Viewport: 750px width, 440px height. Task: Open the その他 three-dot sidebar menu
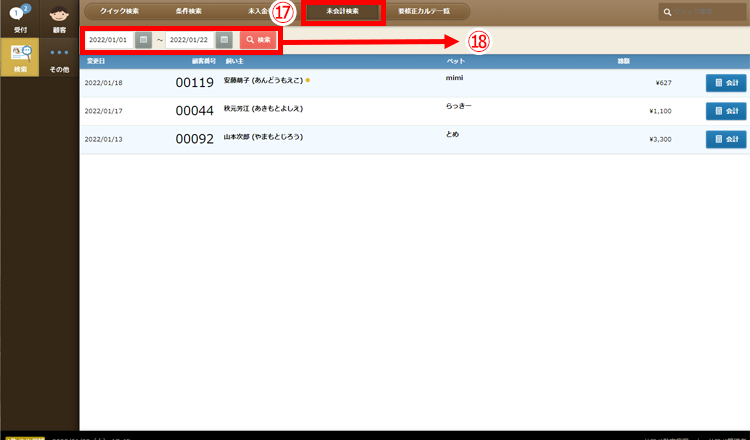(59, 57)
